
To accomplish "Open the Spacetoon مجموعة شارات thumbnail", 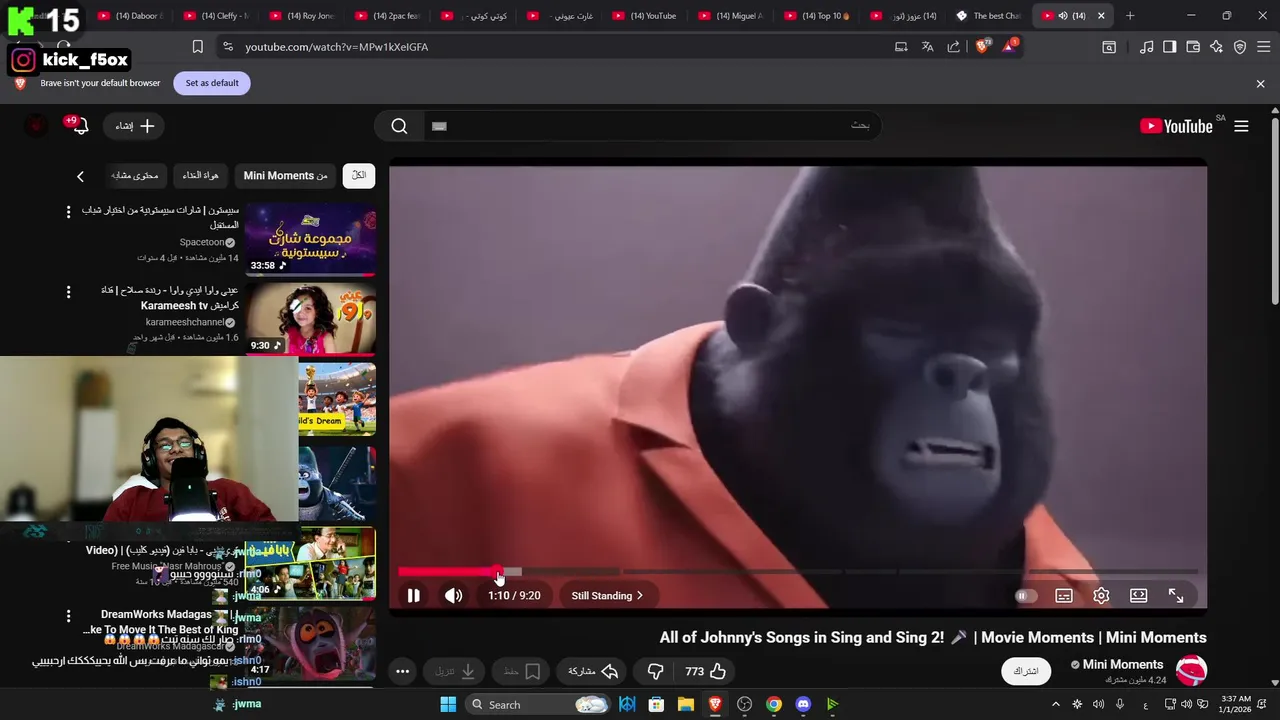I will [x=311, y=240].
